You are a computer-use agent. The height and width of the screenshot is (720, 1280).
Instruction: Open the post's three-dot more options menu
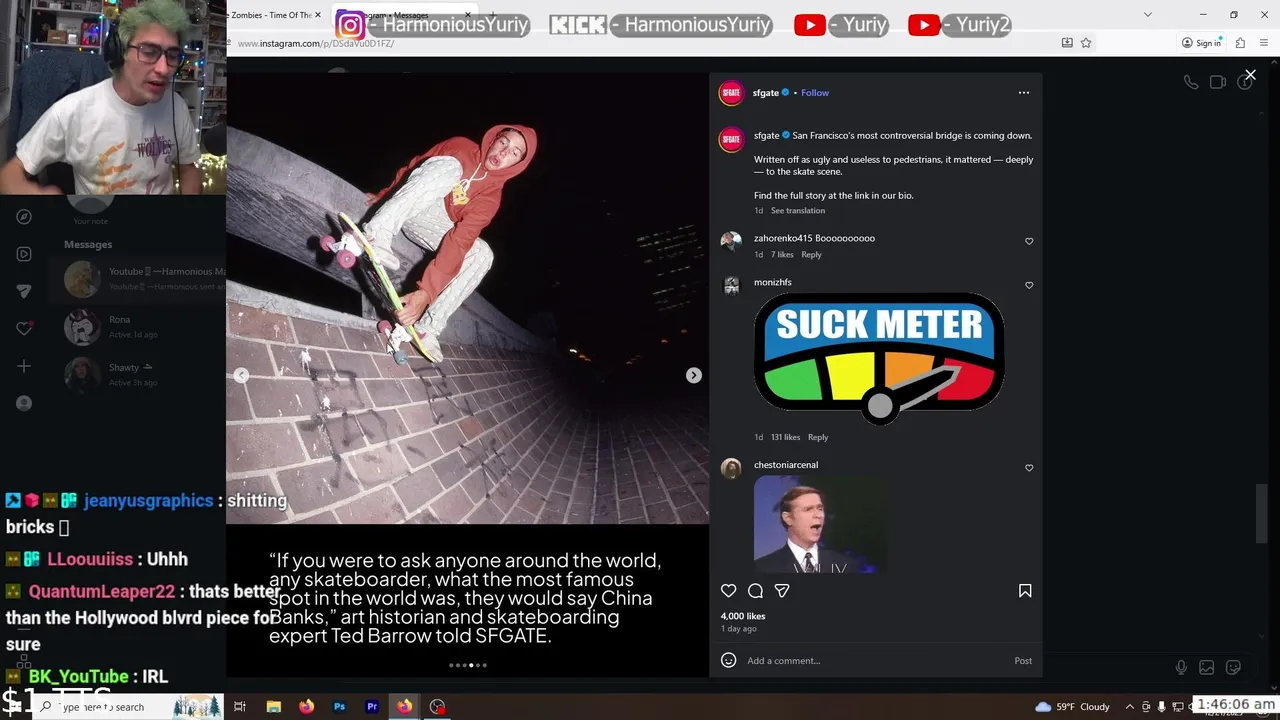click(1023, 92)
